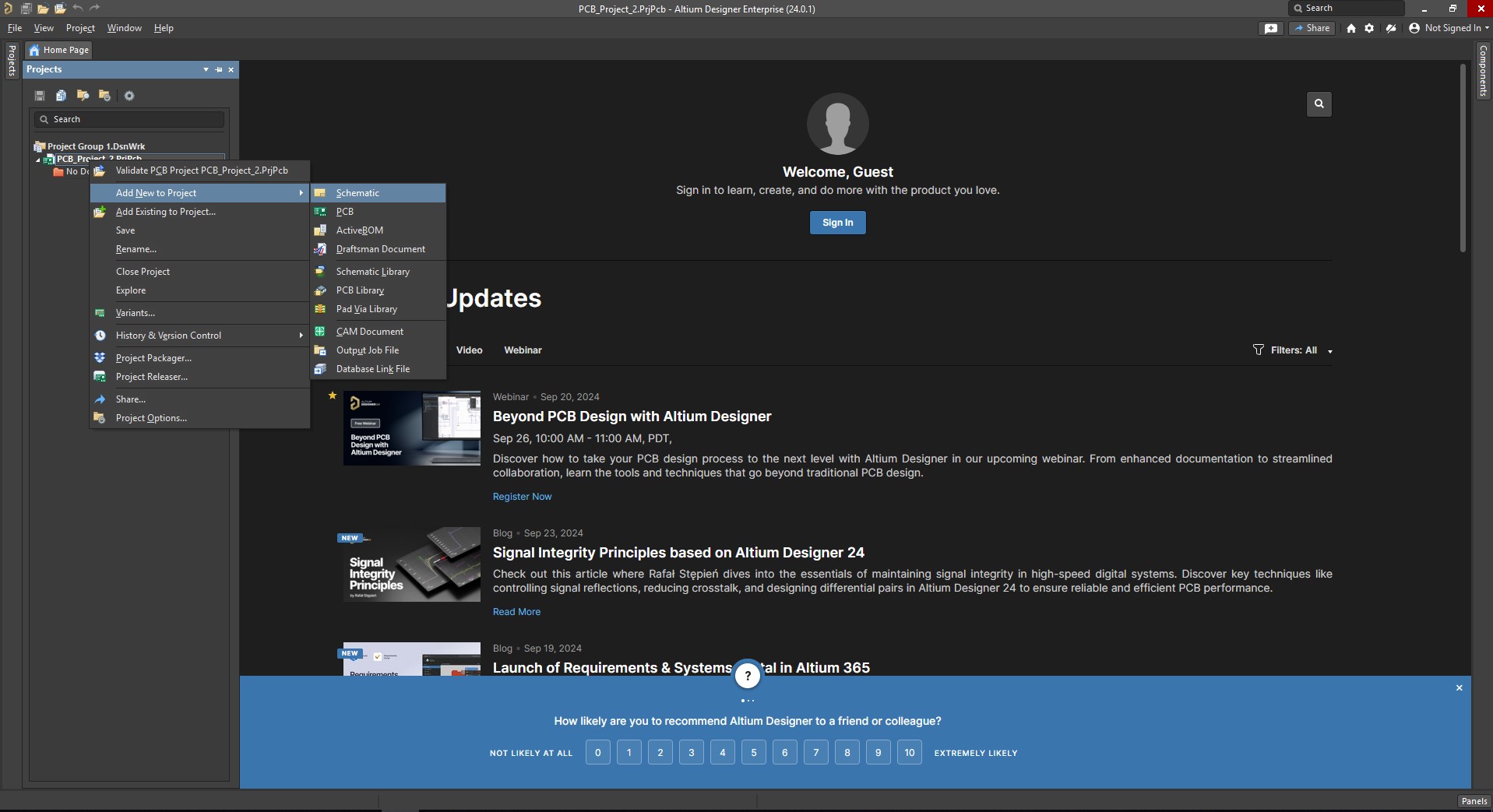Choose Project Options from the context menu
Screen dimensions: 1493x812
tap(199, 418)
